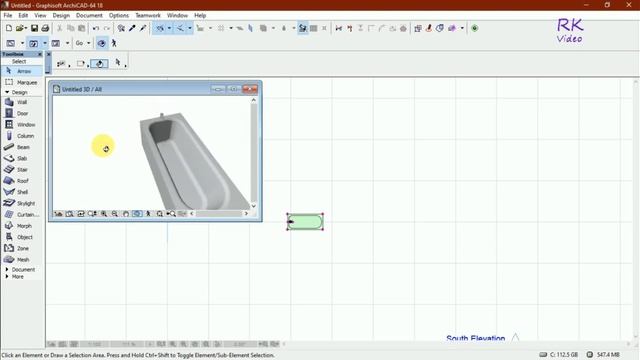The height and width of the screenshot is (360, 640).
Task: Select the Curtain Wall tool
Action: 21,214
